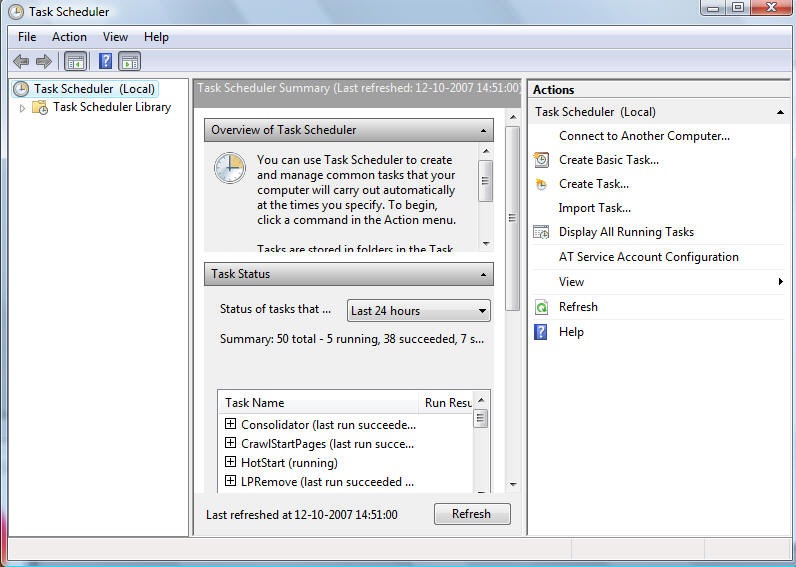Click the Task Scheduler title bar clock icon
Screen dimensions: 796x567
coord(16,11)
